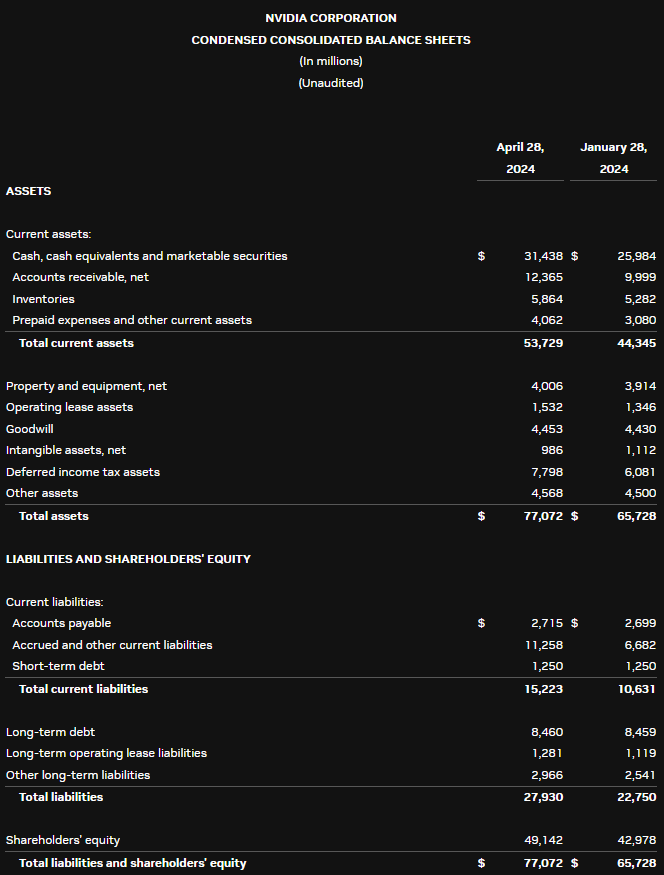Screen dimensions: 664x875
Task: Click the Current assets: label
Action: coord(49,234)
